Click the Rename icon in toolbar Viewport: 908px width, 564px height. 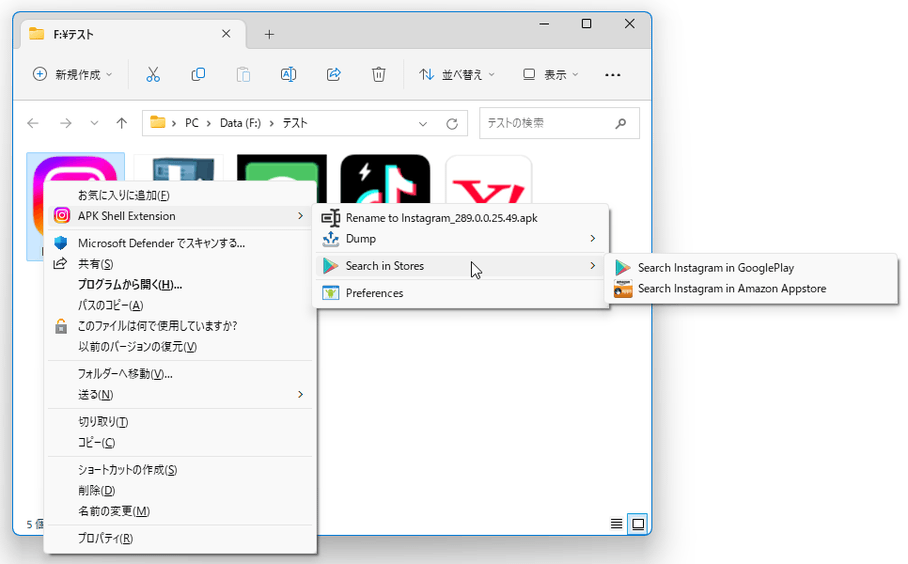pos(288,75)
